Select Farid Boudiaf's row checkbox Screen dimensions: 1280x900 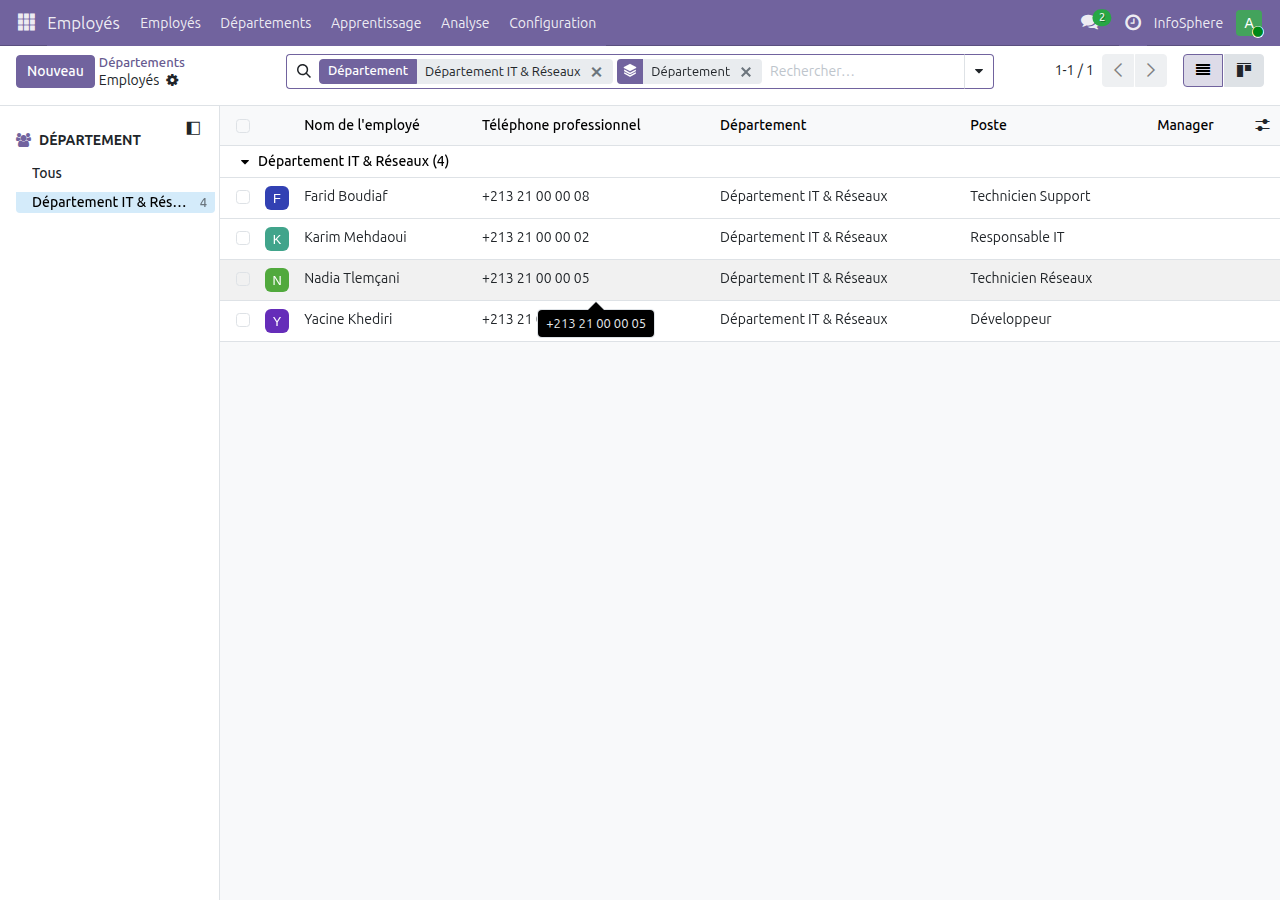(243, 197)
